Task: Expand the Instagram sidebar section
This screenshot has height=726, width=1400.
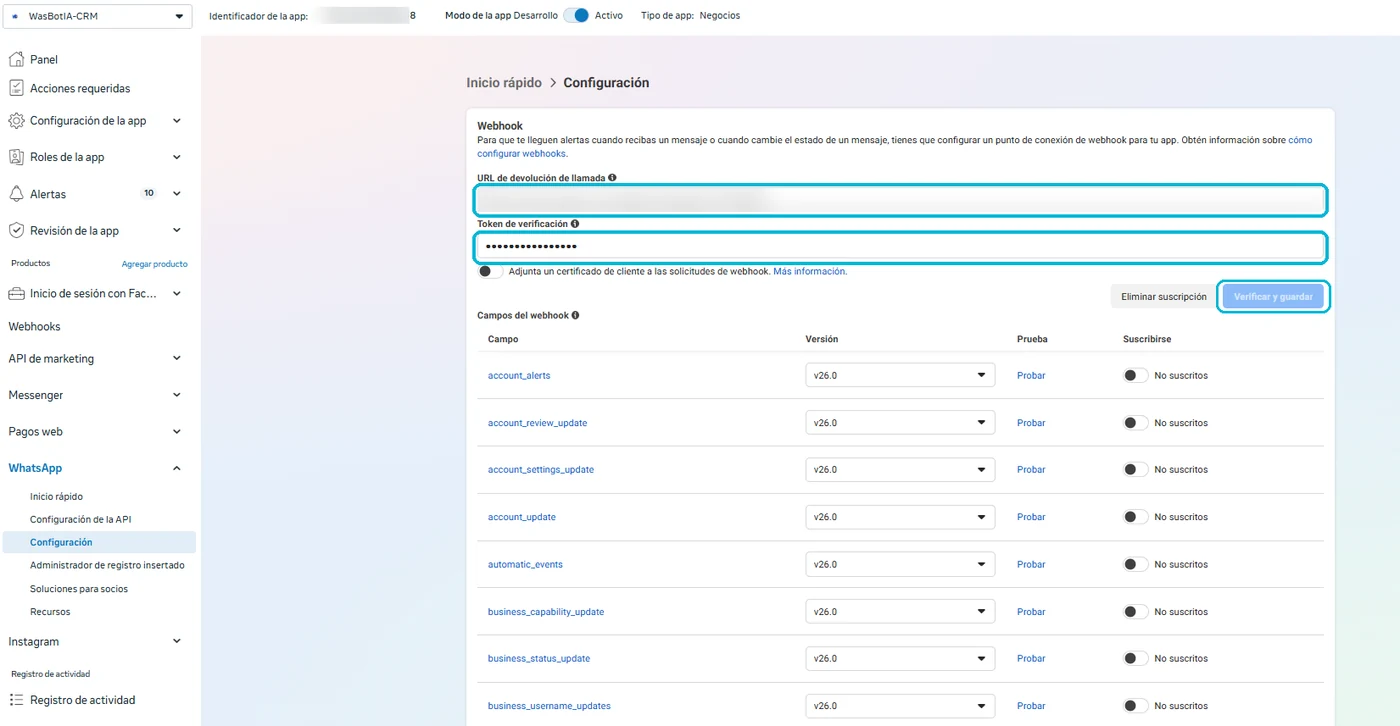Action: (177, 641)
